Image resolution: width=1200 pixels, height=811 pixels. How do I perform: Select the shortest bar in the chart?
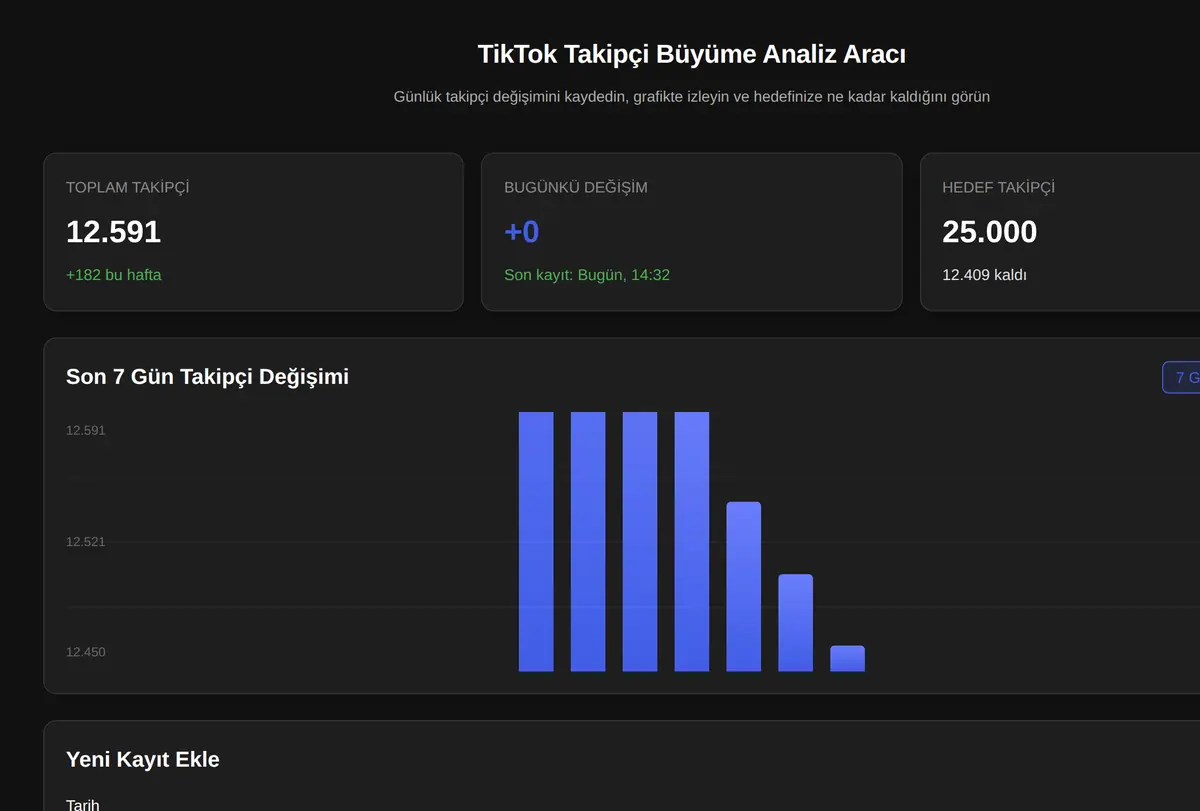[847, 659]
